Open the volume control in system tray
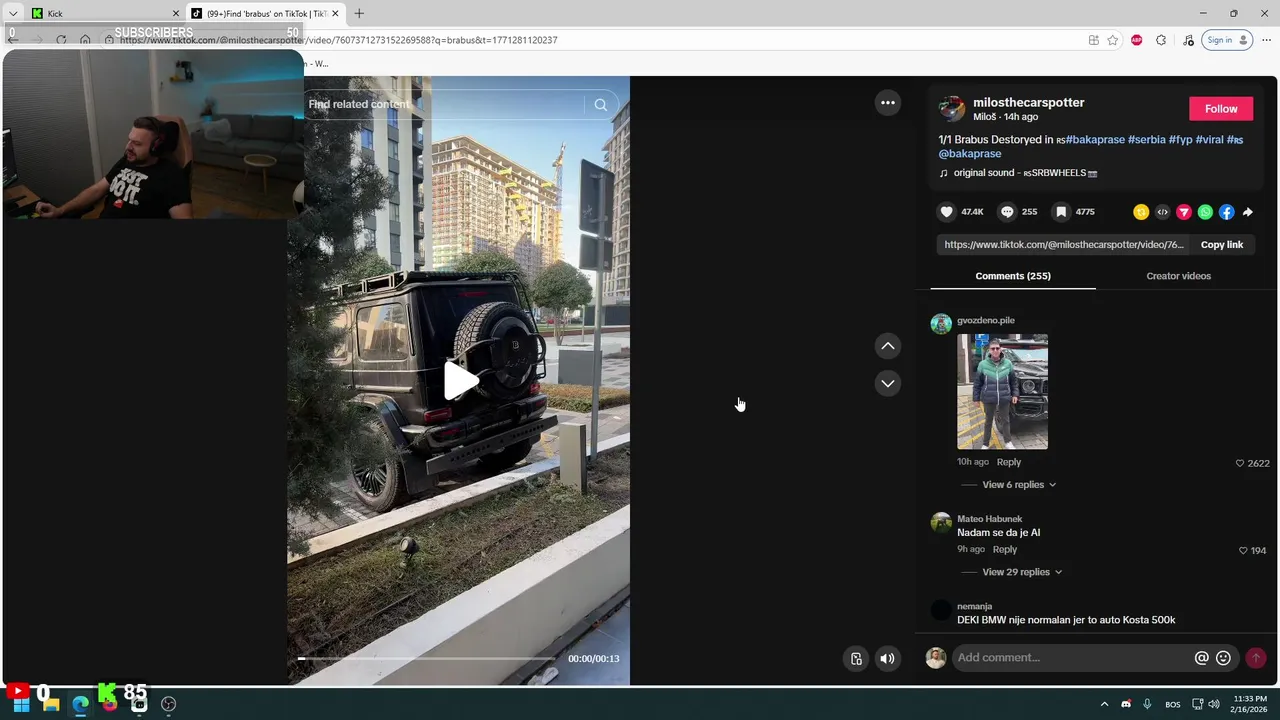Image resolution: width=1280 pixels, height=720 pixels. pyautogui.click(x=1214, y=704)
